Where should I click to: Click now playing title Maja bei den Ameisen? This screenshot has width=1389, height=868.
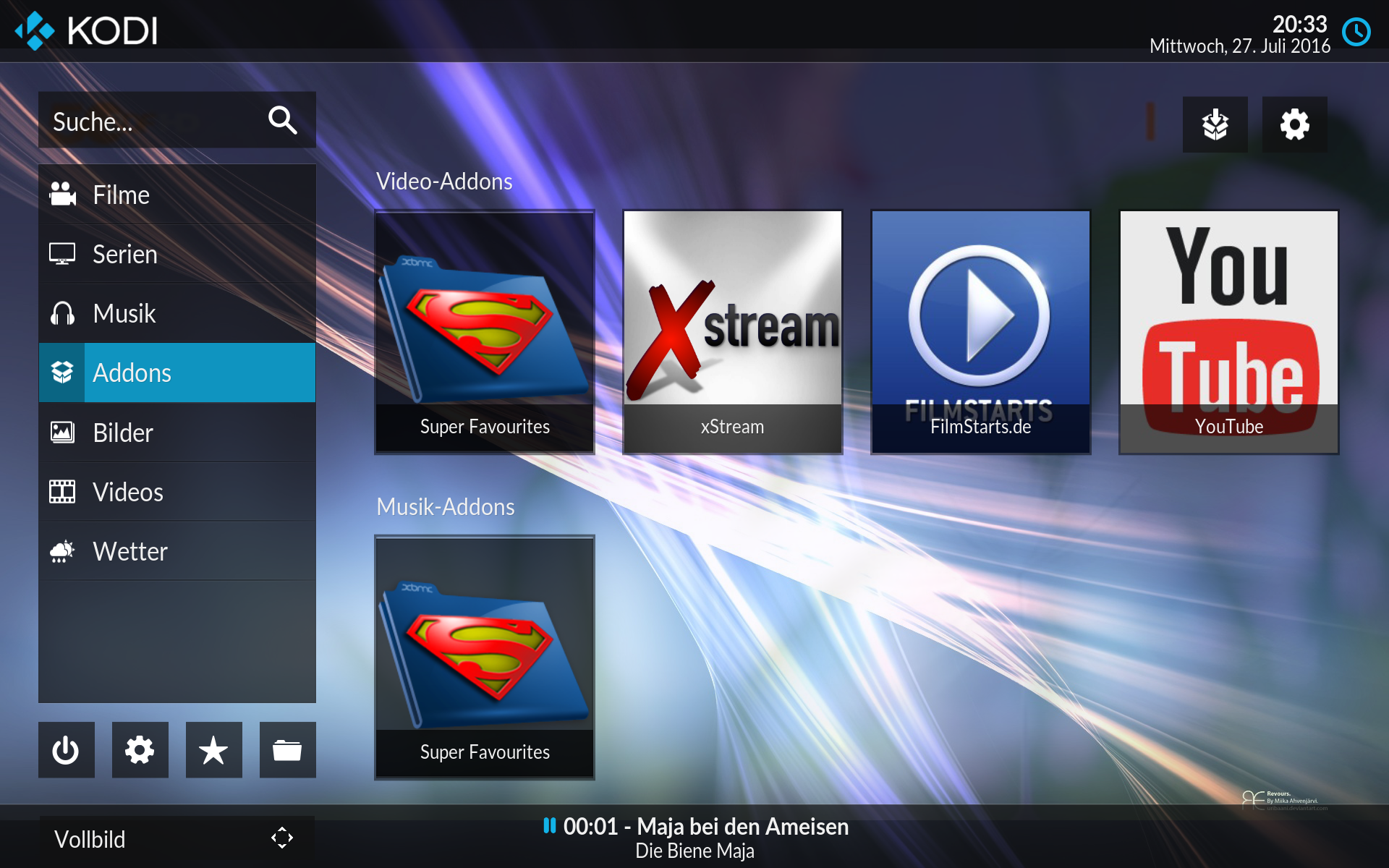[742, 826]
